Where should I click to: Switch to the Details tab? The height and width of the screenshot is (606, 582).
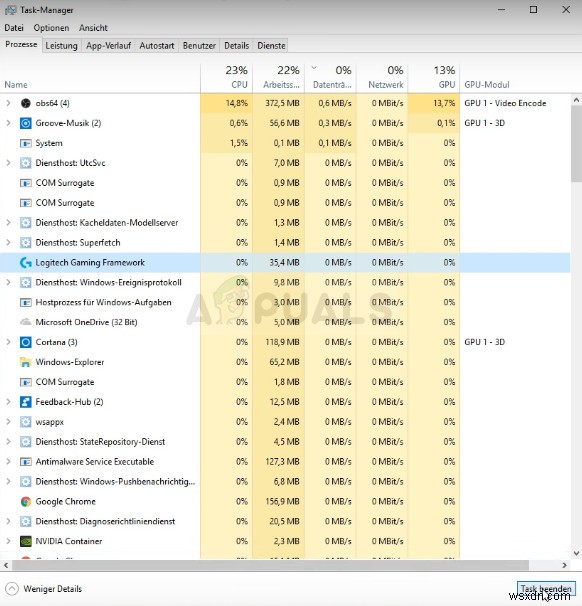tap(237, 46)
